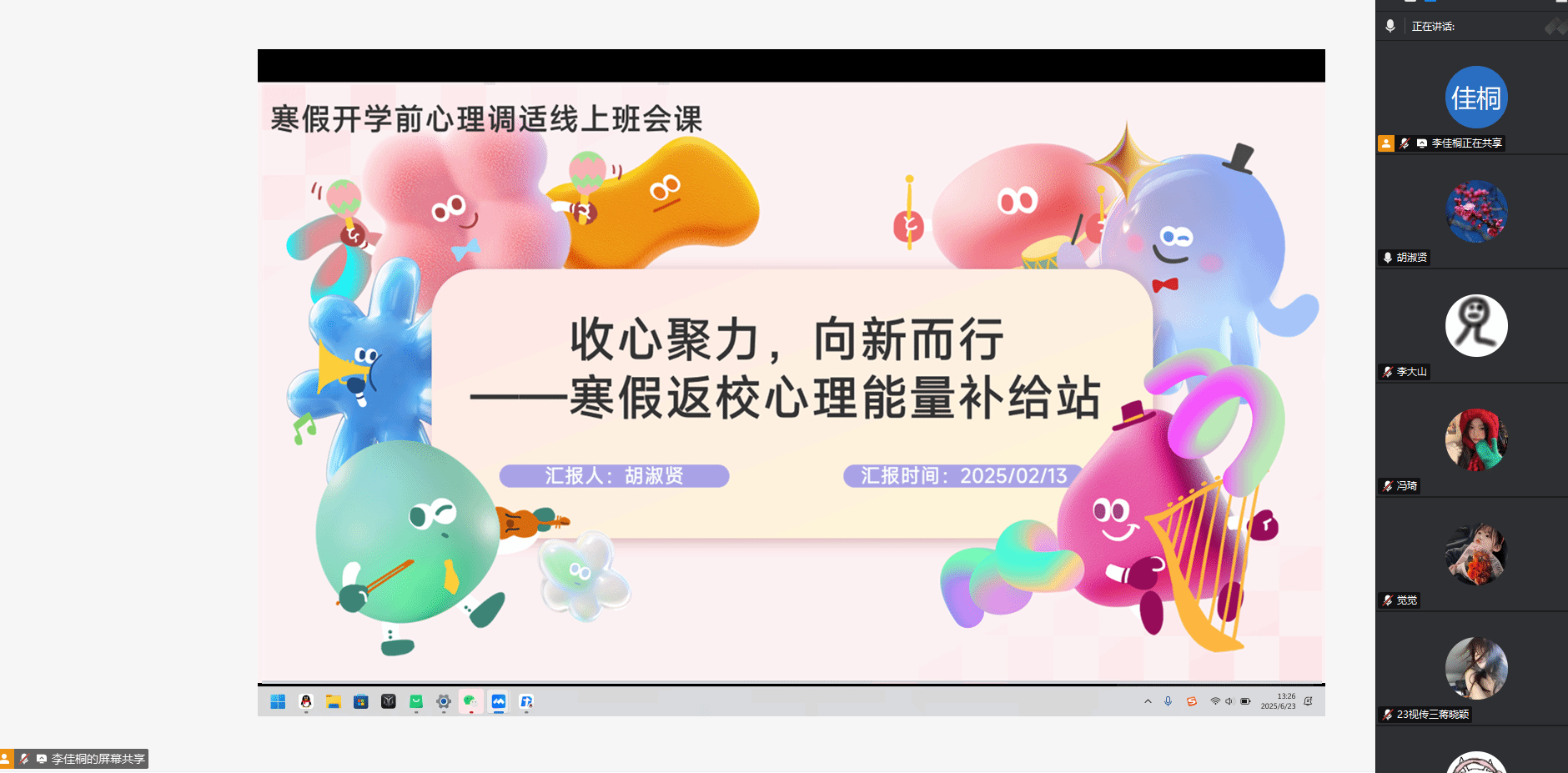Screen dimensions: 1568x773
Task: Click the muted mic icon beside 李大山
Action: [x=1387, y=372]
